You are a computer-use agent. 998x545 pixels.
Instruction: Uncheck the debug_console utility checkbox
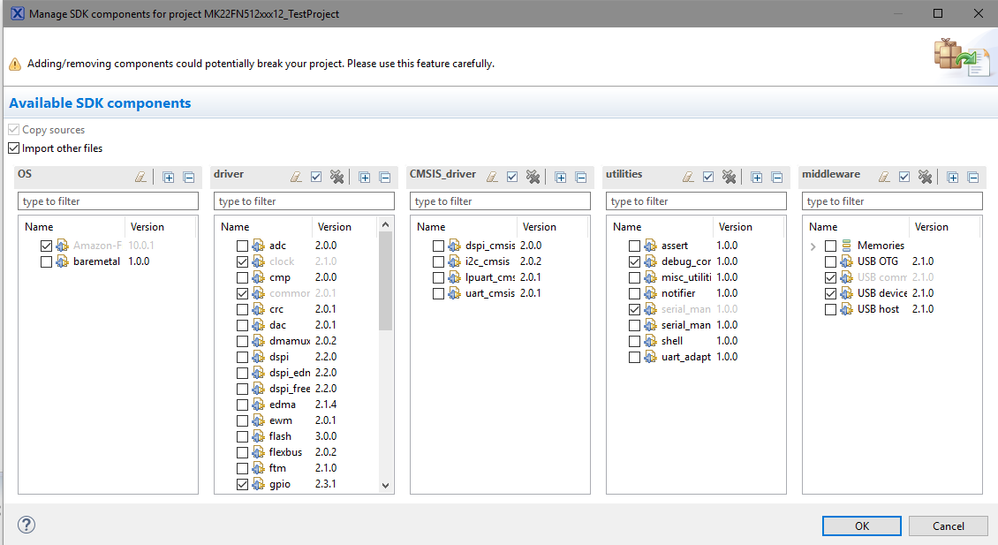(634, 262)
